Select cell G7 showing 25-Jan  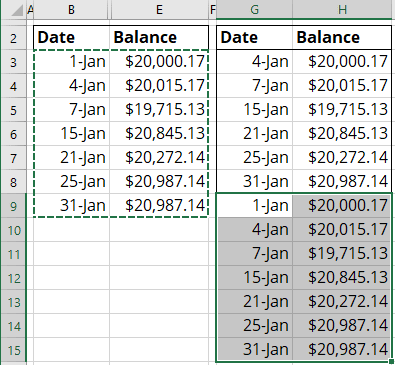pos(255,158)
